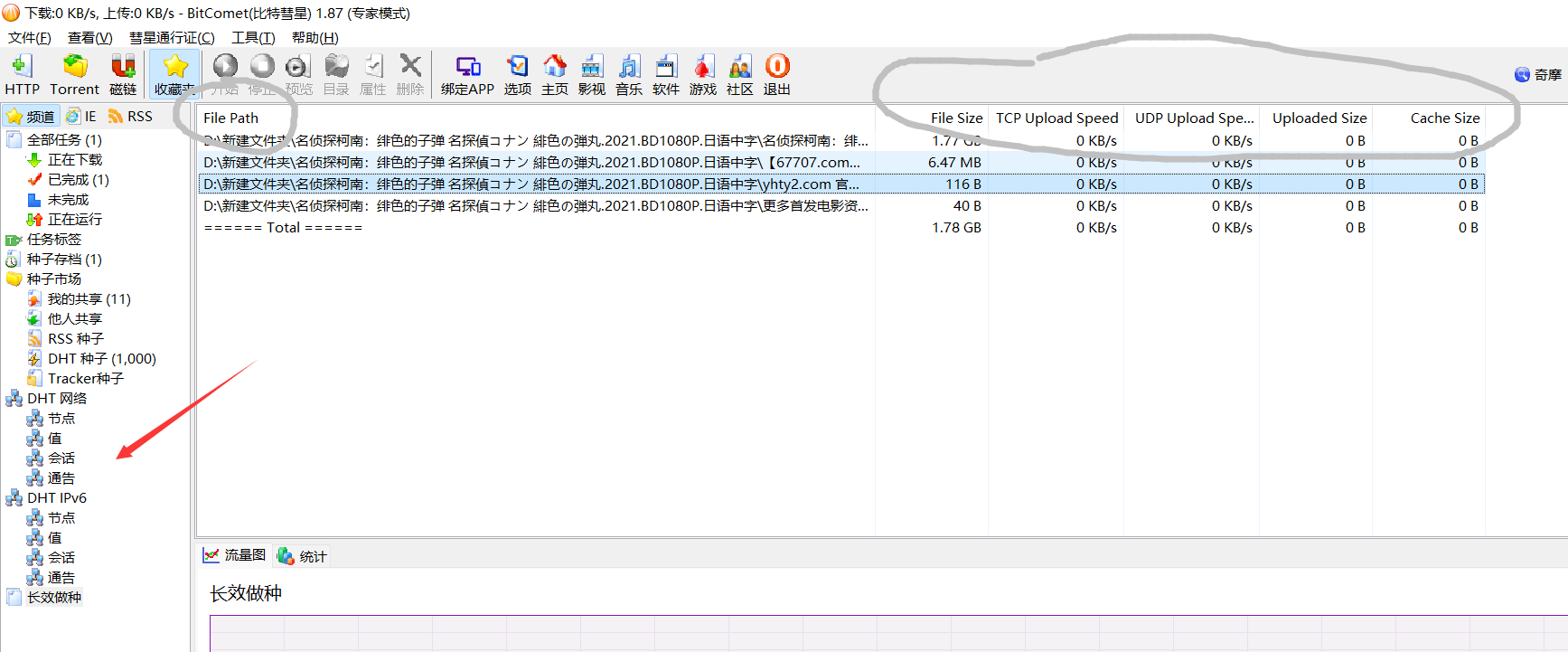Click the HTTP download toolbar icon
The width and height of the screenshot is (1568, 652).
22,74
